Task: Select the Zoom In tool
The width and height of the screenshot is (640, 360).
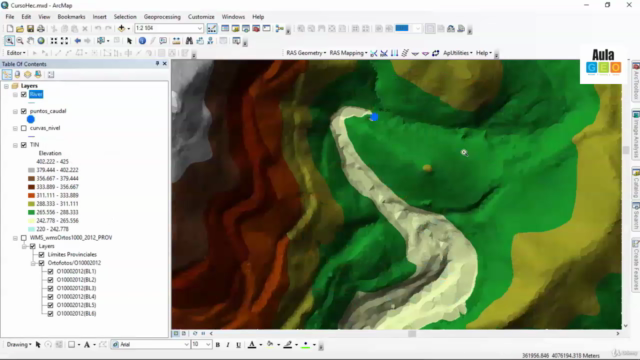Action: (9, 41)
